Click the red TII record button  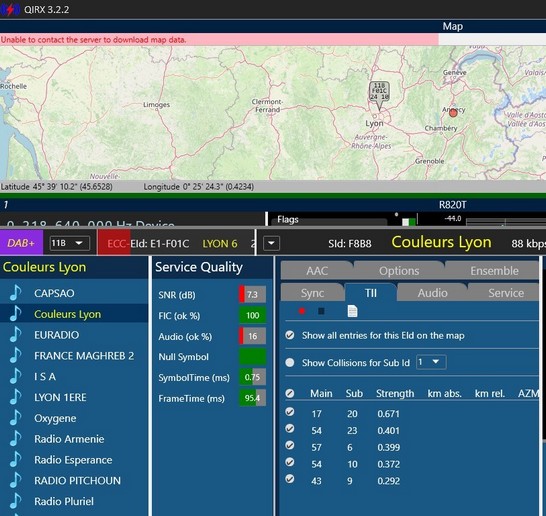click(x=302, y=311)
